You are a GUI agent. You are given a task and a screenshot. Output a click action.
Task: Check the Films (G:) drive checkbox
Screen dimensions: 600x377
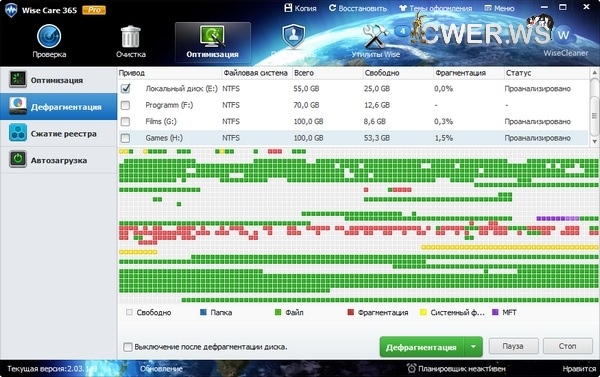pos(125,121)
